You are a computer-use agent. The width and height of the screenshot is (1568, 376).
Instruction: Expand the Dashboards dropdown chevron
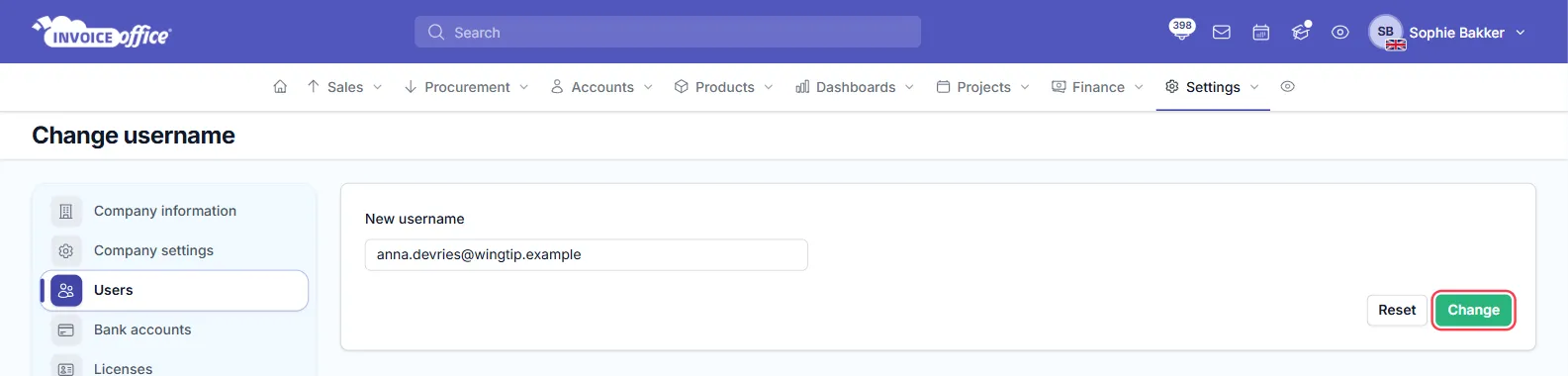[909, 87]
